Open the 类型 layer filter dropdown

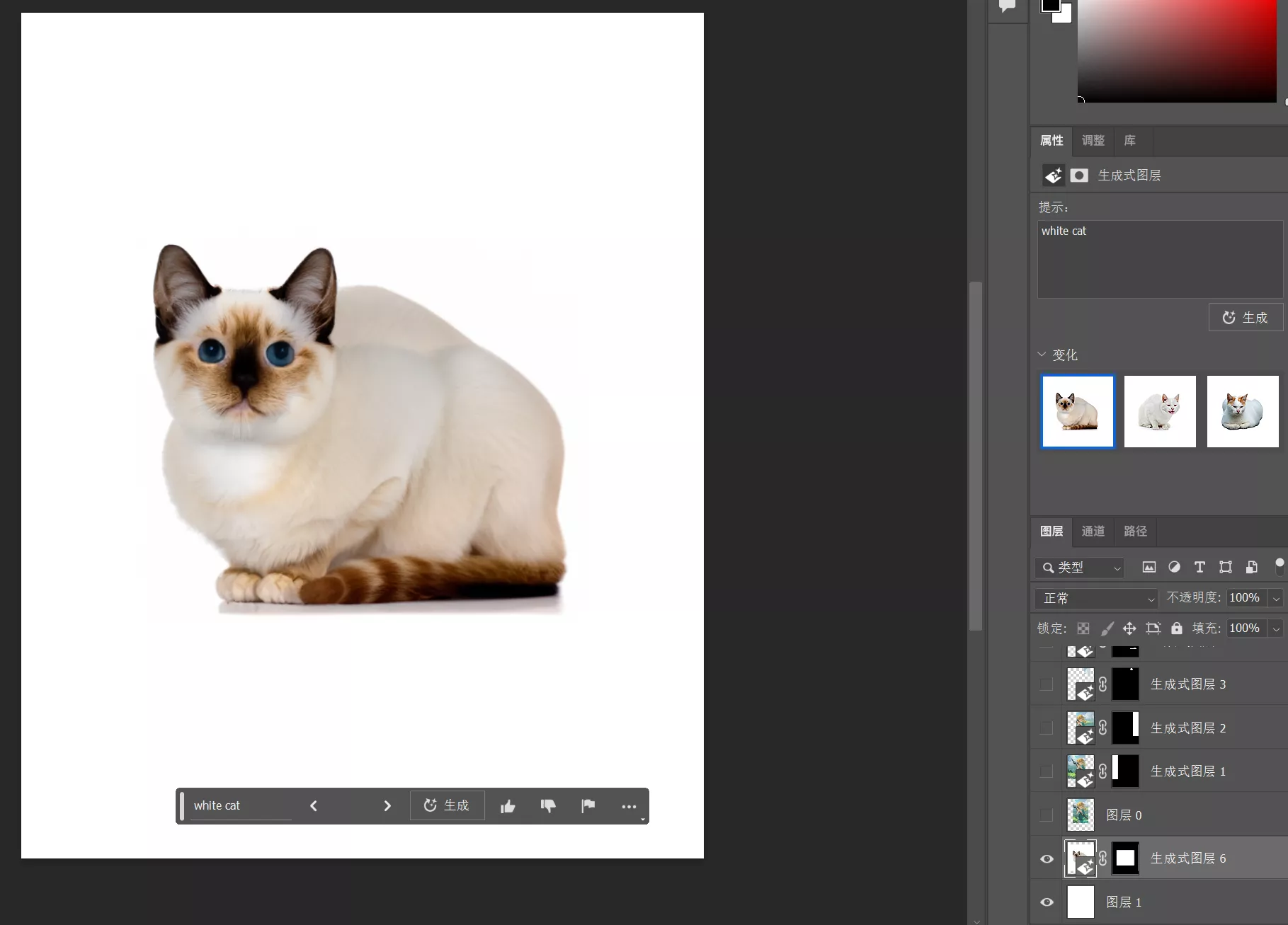point(1079,568)
